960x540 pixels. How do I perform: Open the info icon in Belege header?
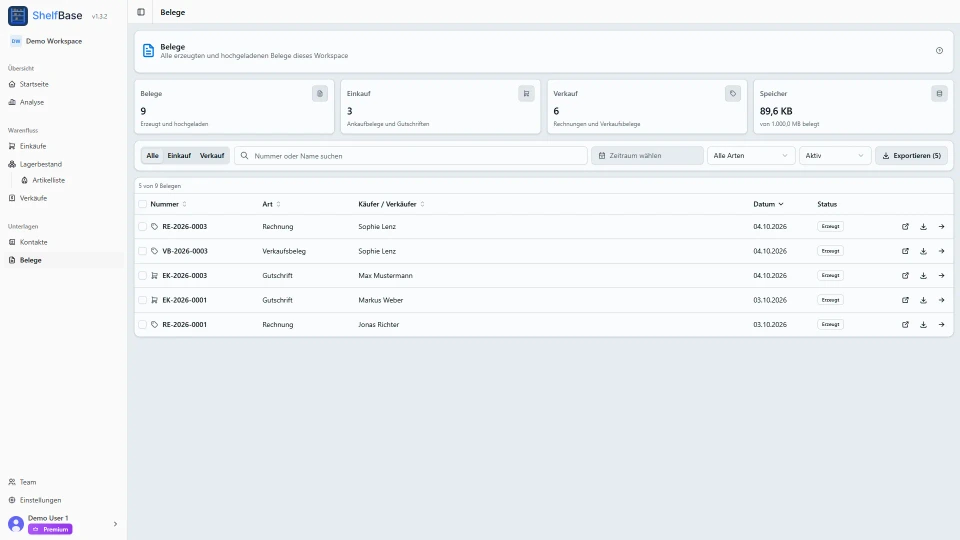tap(939, 51)
